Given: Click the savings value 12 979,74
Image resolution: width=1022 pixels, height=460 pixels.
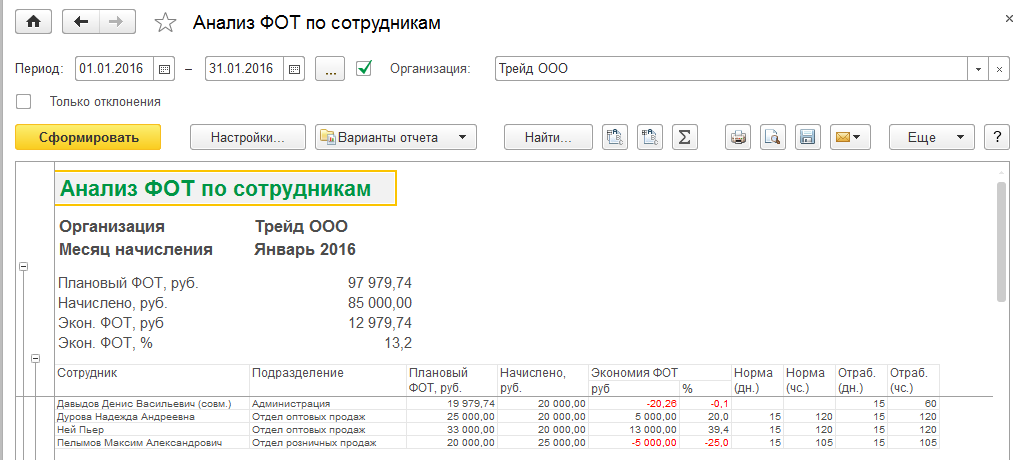Looking at the screenshot, I should [380, 323].
